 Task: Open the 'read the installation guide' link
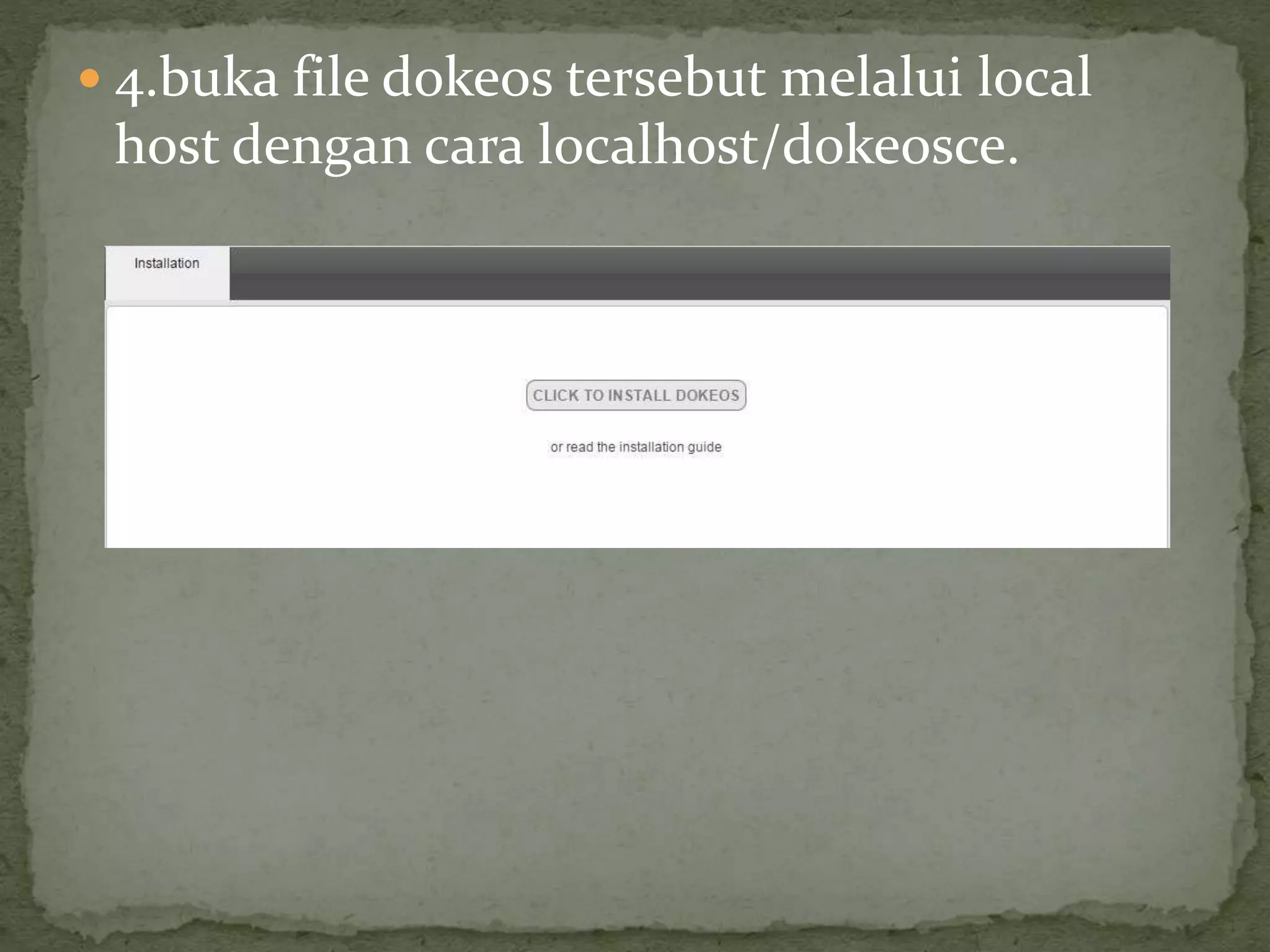[x=644, y=447]
